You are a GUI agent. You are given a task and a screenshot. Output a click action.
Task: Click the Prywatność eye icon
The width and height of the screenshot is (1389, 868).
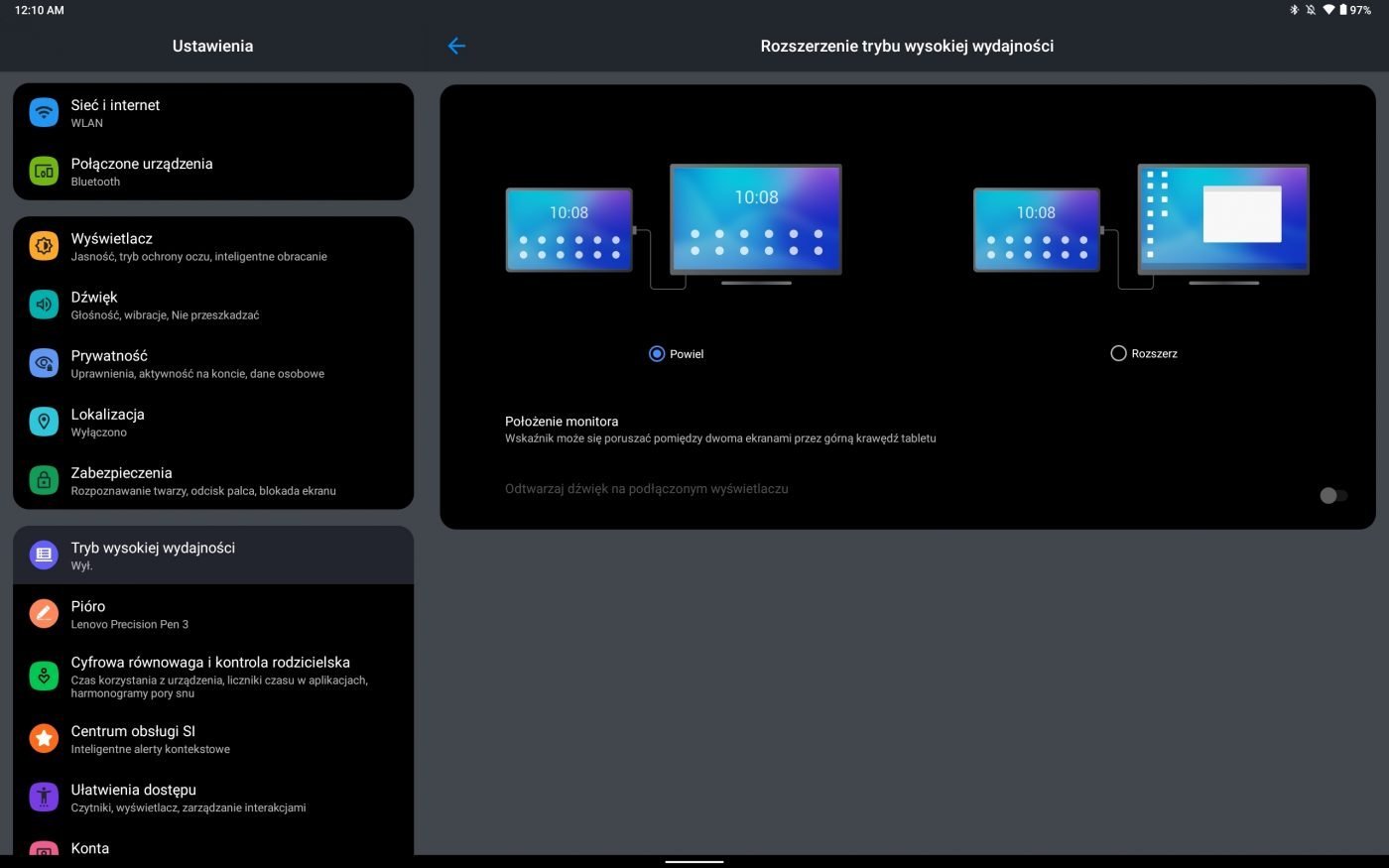click(44, 363)
